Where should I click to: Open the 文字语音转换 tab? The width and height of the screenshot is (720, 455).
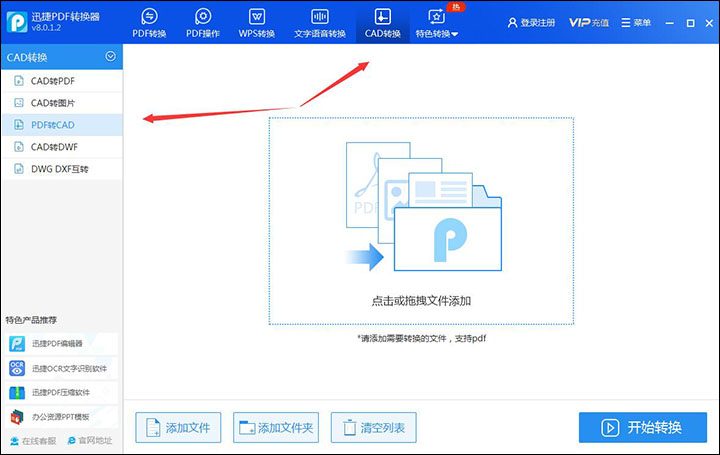320,23
